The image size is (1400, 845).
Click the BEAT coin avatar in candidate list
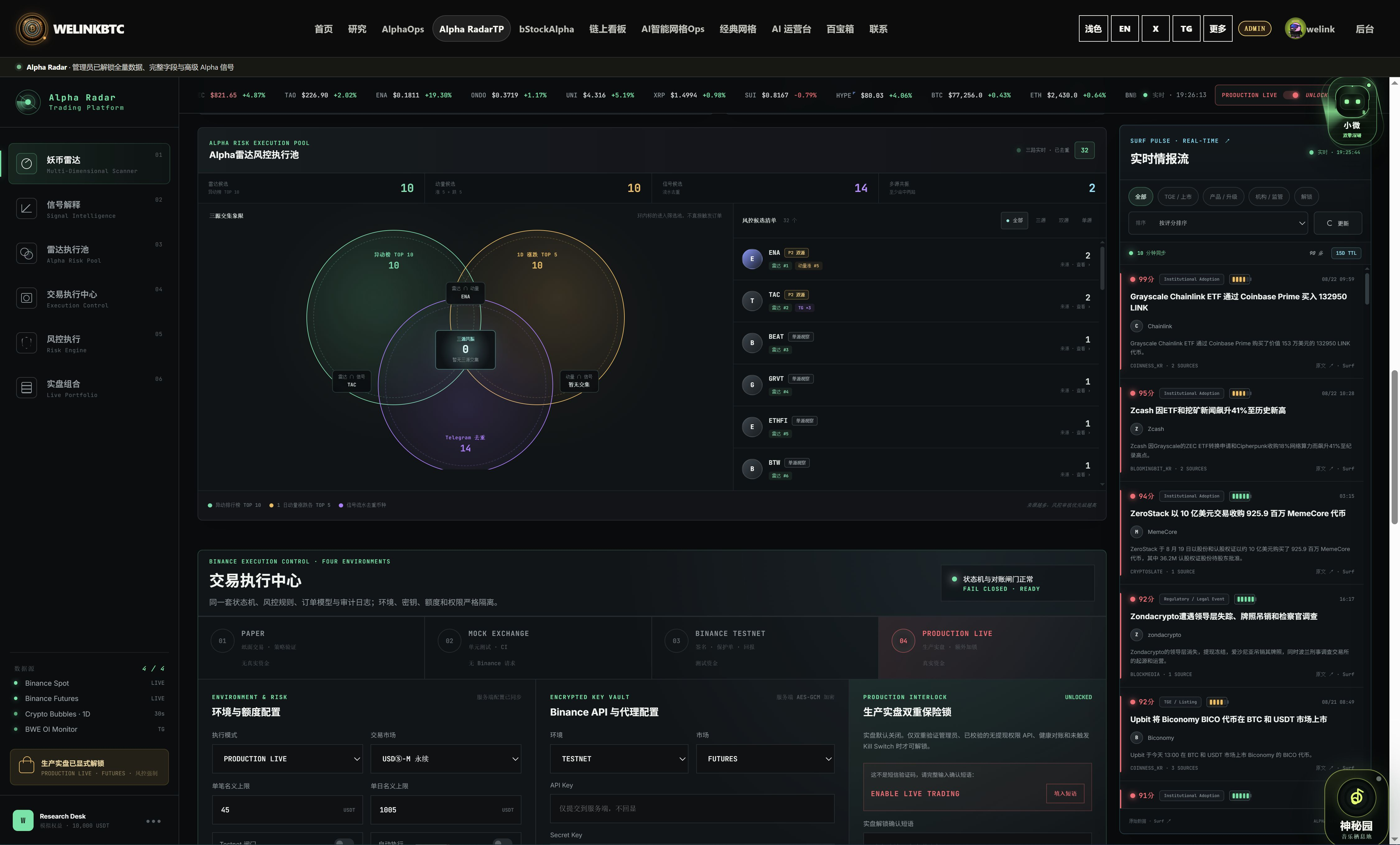[752, 343]
